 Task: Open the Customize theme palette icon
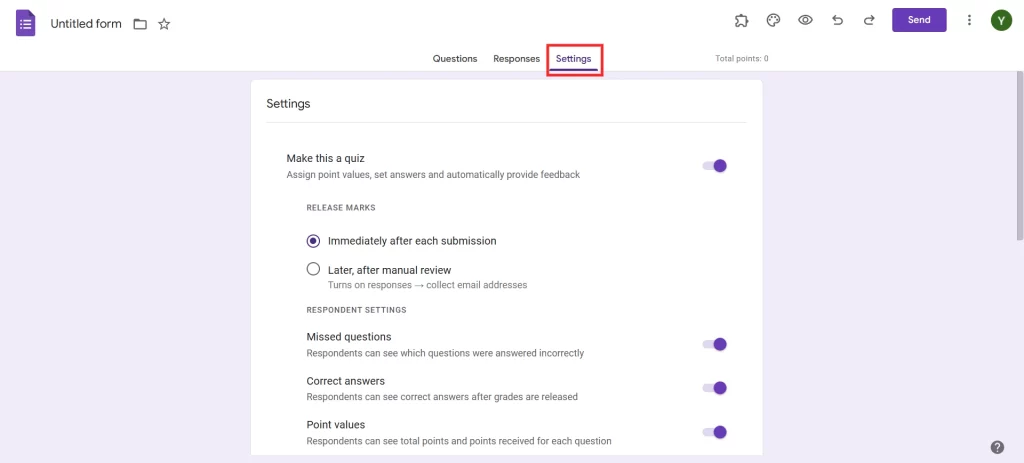pos(773,20)
